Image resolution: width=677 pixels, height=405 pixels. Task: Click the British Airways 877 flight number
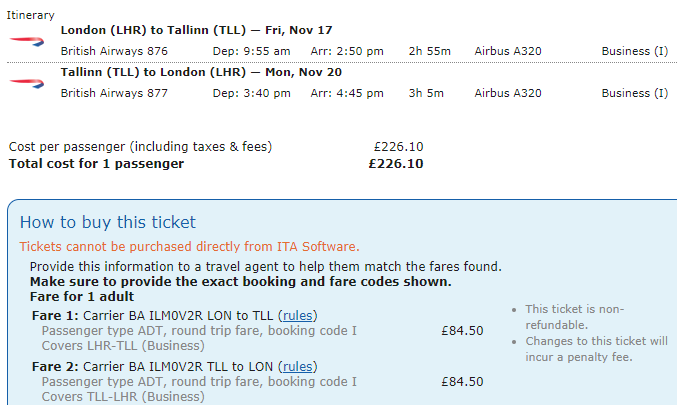[x=114, y=93]
